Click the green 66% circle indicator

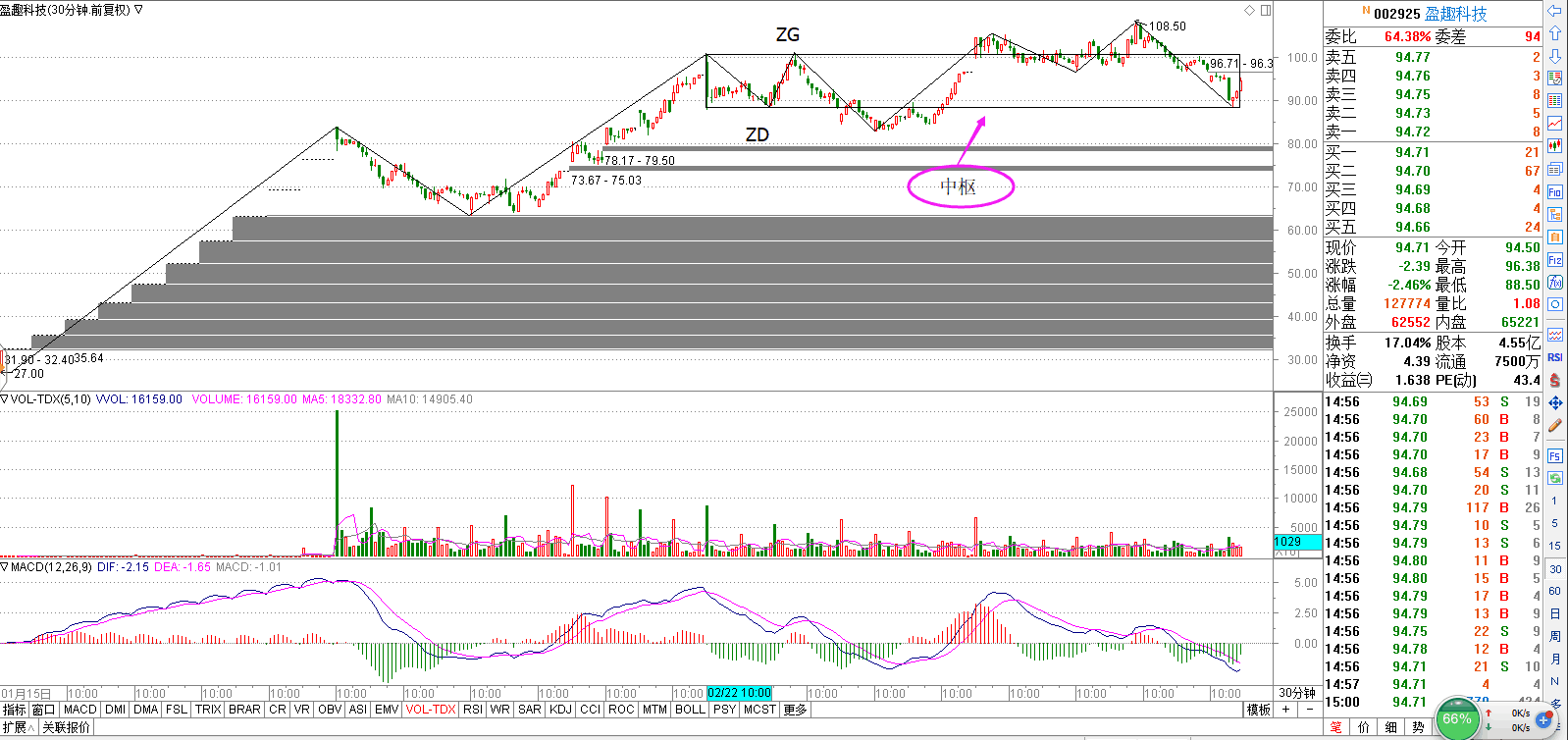pyautogui.click(x=1457, y=719)
